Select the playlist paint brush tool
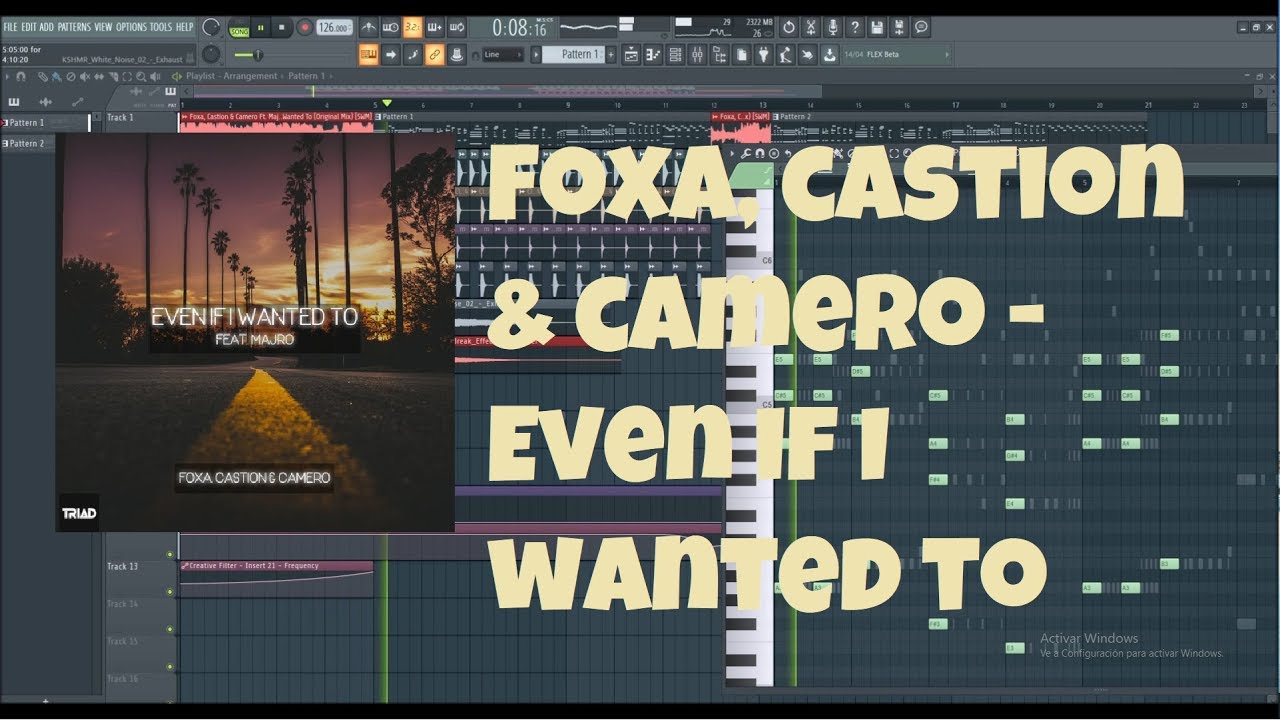Image resolution: width=1280 pixels, height=720 pixels. pyautogui.click(x=56, y=76)
